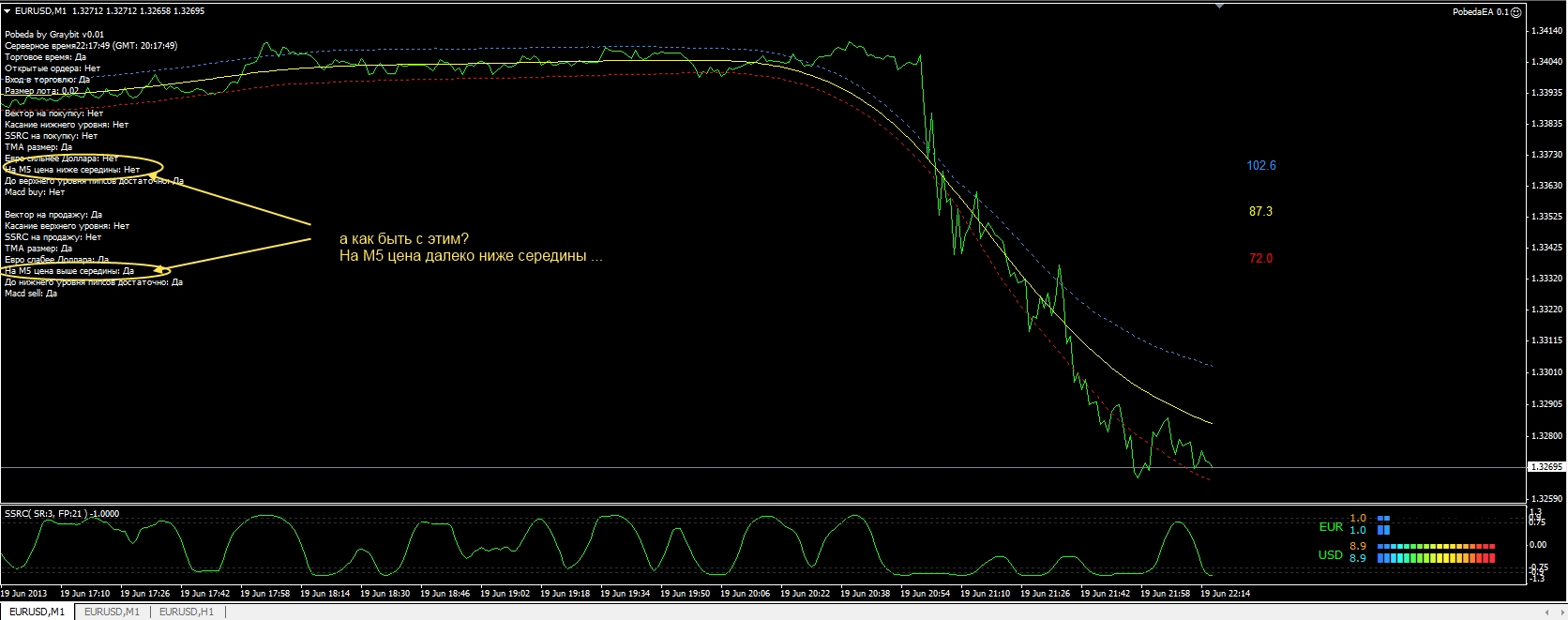Click 'SSRC на продажу: Нет' line
The height and width of the screenshot is (620, 1568).
[x=53, y=237]
